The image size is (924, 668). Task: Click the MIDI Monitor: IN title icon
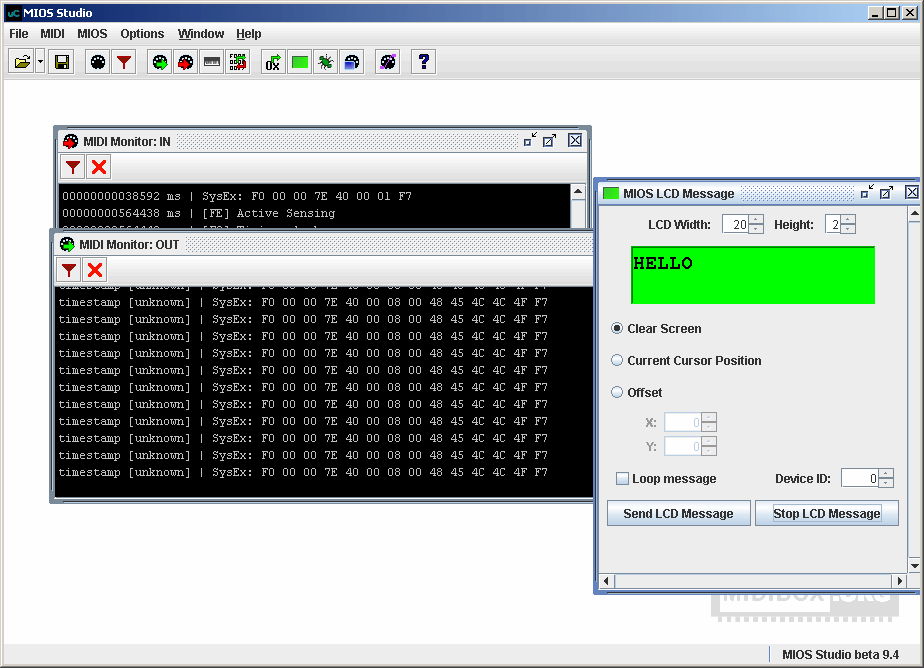pyautogui.click(x=71, y=141)
